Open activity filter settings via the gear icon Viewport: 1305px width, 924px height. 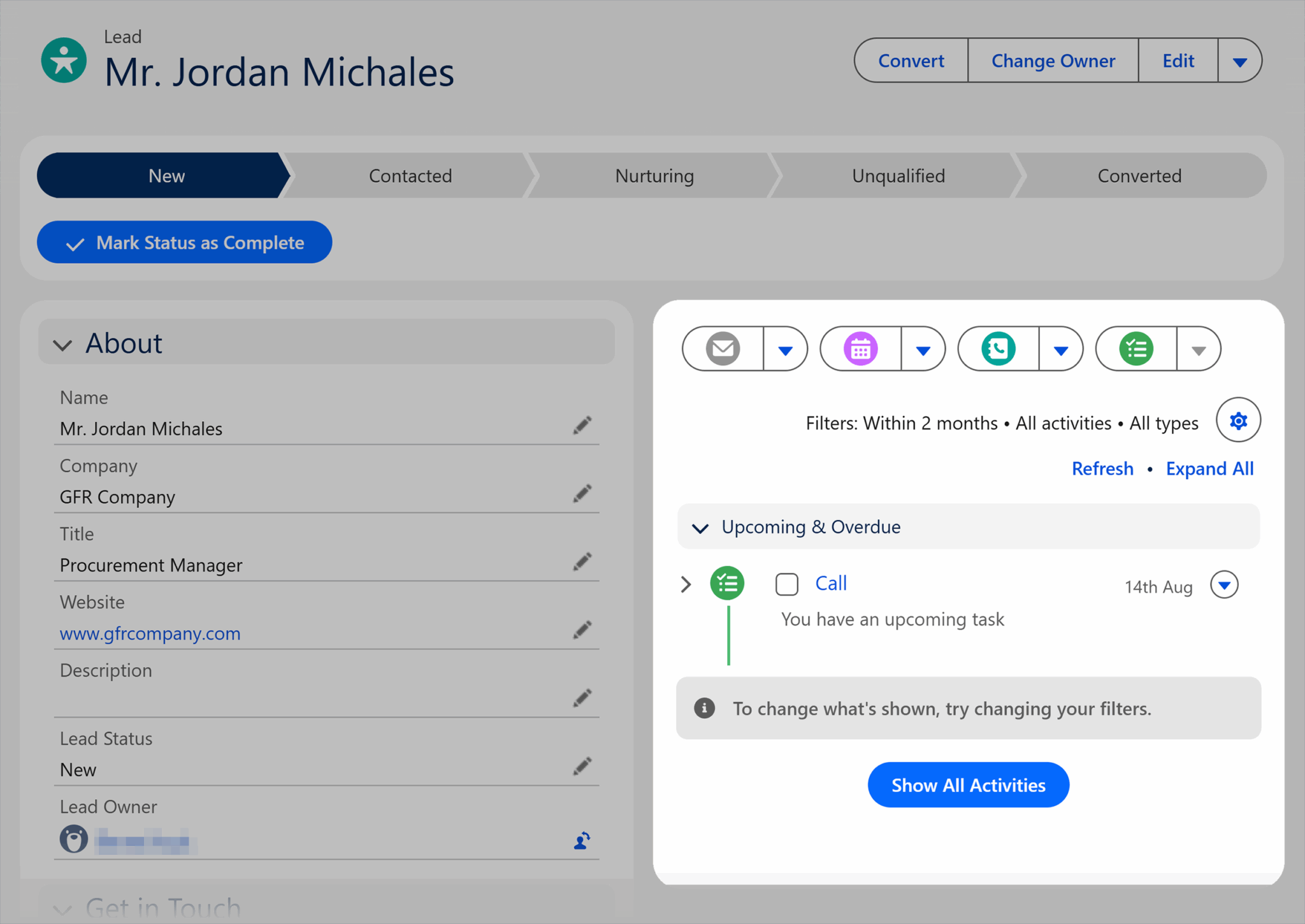tap(1238, 421)
